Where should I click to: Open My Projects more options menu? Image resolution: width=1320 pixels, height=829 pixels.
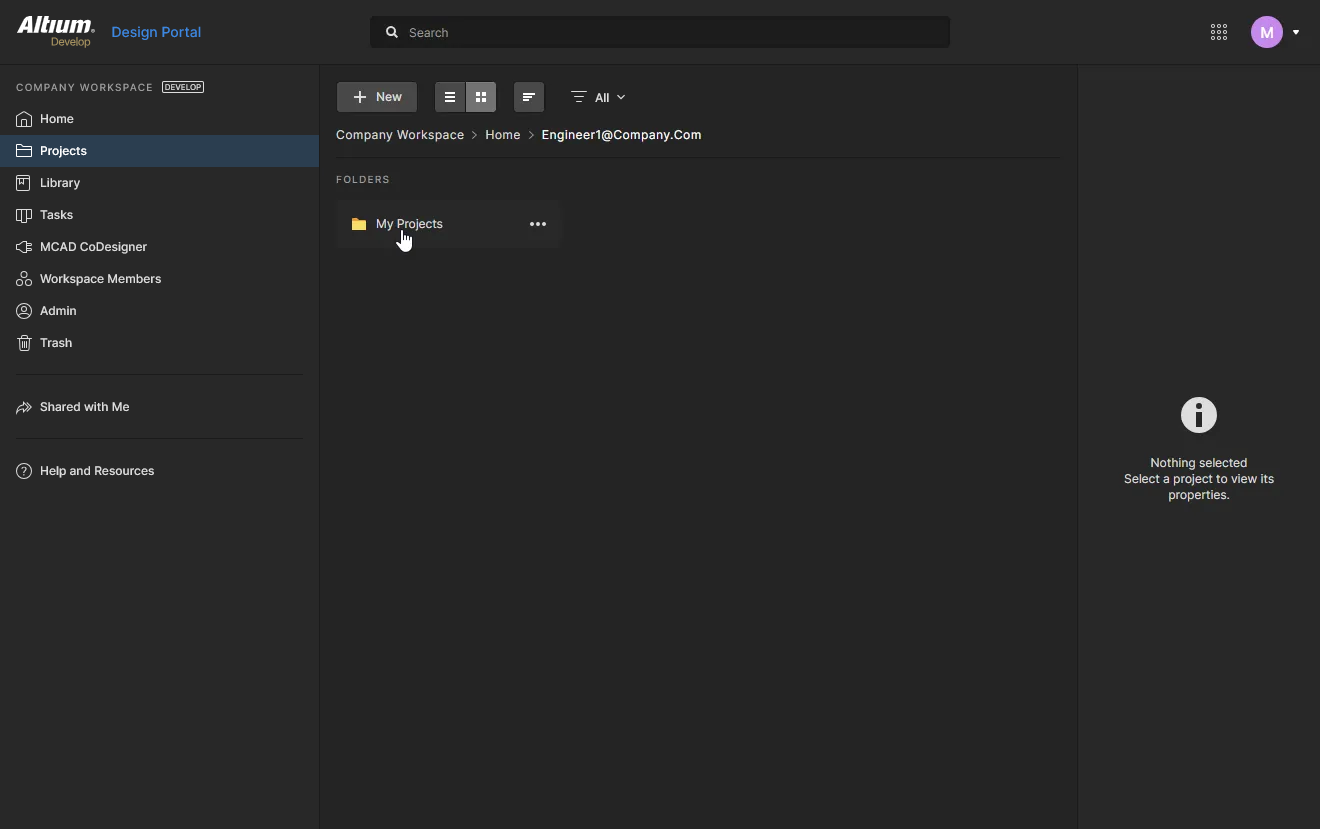point(538,224)
